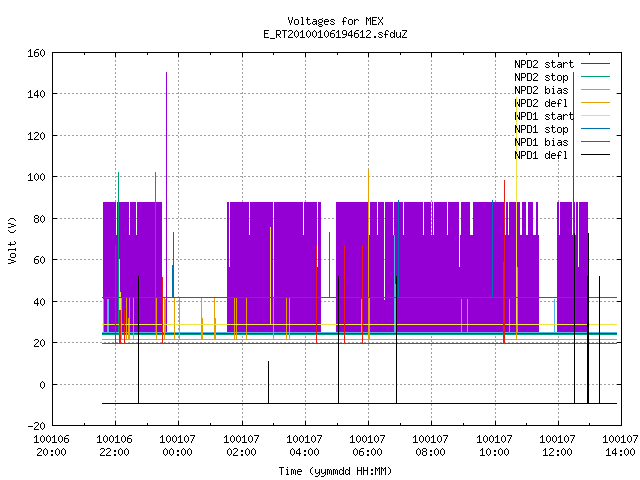Click the light blue NPD2 bias legend line
The width and height of the screenshot is (640, 480).
pyautogui.click(x=596, y=89)
